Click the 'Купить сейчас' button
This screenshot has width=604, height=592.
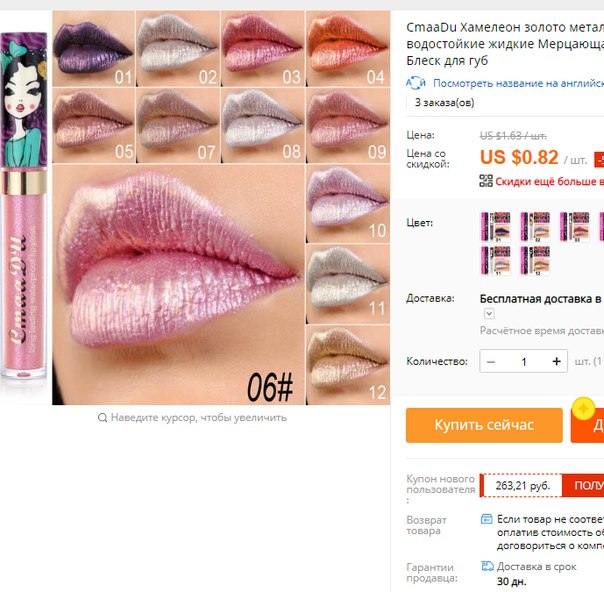tap(484, 425)
